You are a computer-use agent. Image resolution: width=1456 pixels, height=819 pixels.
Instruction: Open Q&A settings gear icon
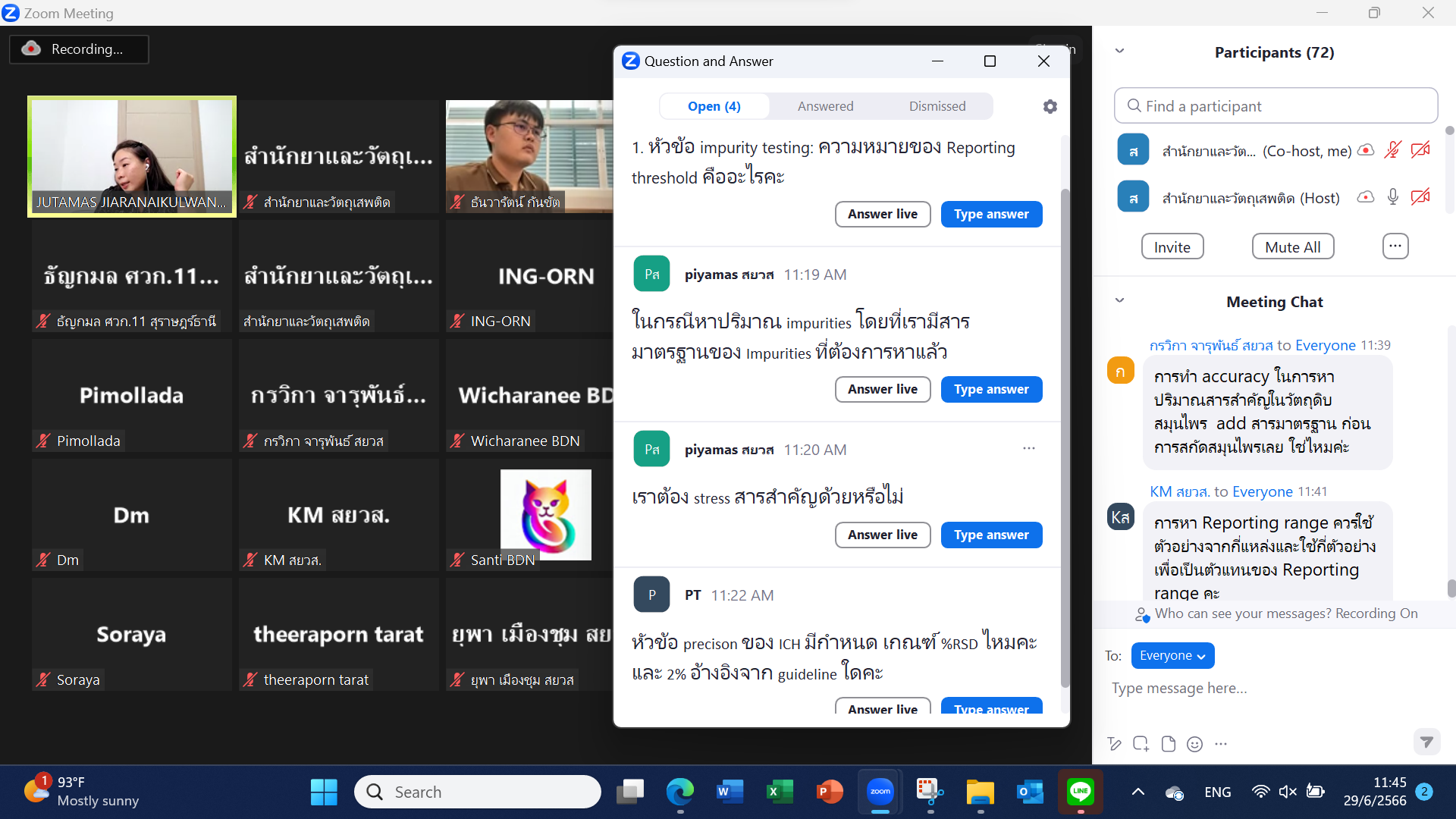tap(1050, 107)
